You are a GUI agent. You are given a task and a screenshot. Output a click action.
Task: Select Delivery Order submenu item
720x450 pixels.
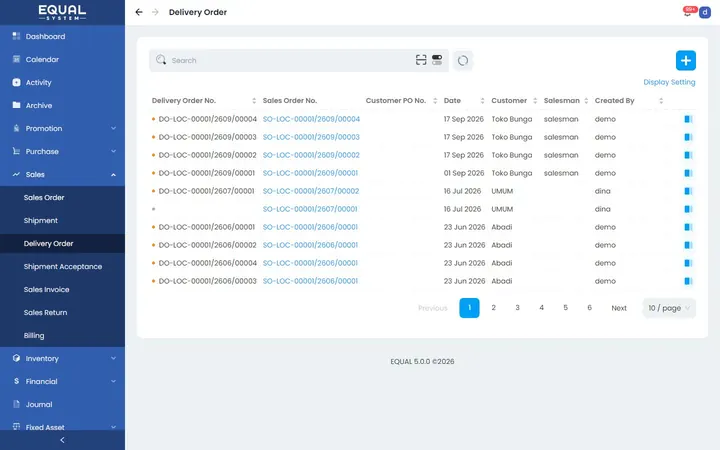click(x=62, y=243)
